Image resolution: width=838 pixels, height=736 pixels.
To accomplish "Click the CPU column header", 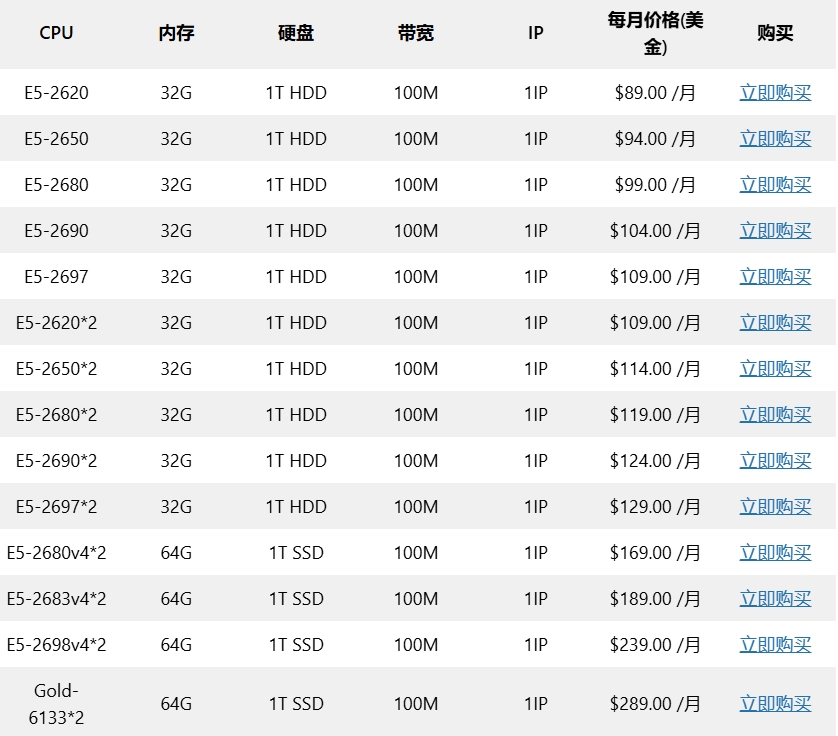I will pos(56,32).
